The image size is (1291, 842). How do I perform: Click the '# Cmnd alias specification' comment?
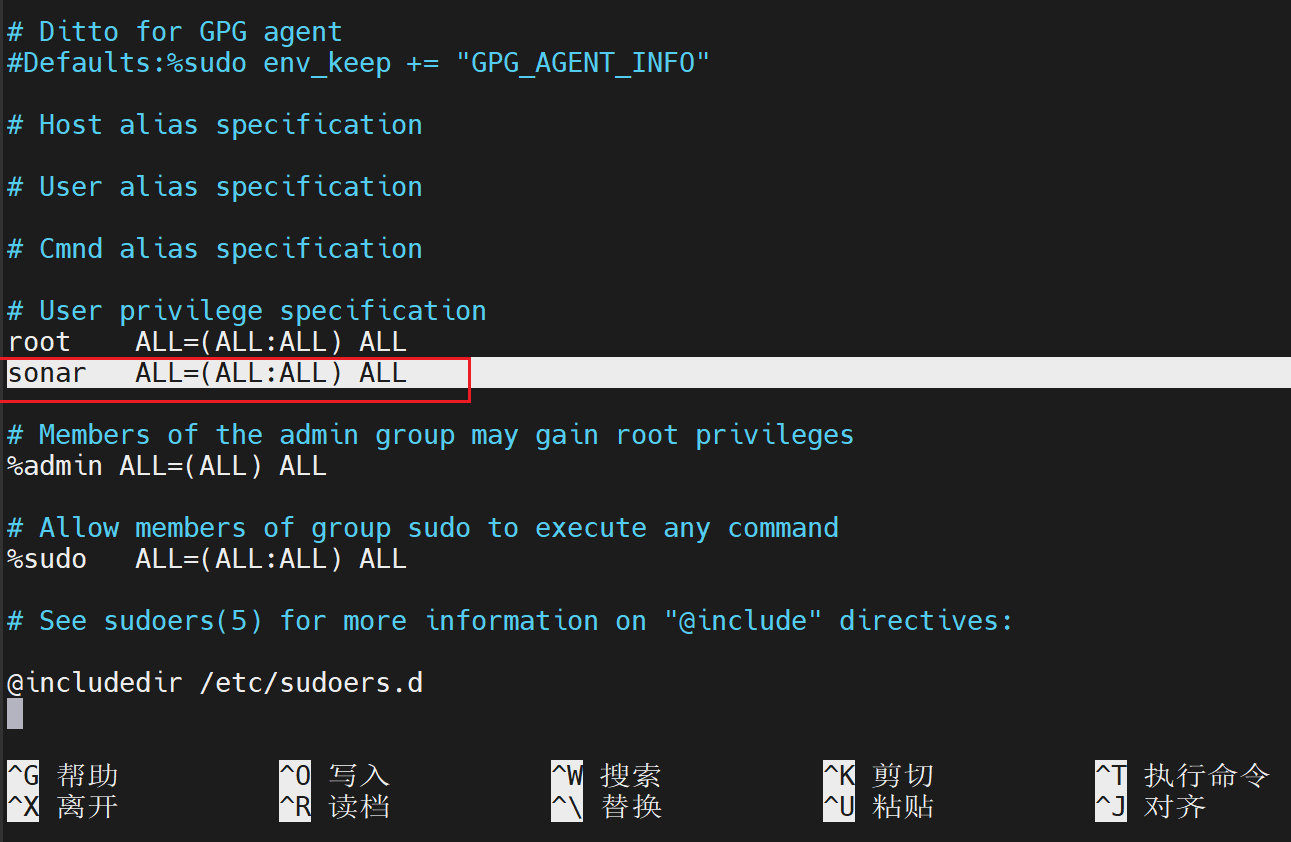215,249
